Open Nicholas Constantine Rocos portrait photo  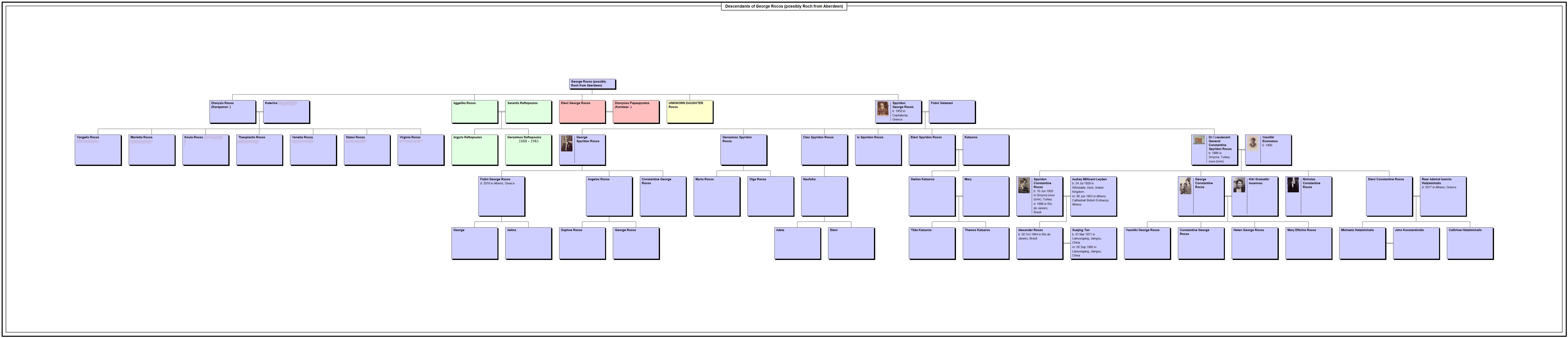pos(1293,185)
